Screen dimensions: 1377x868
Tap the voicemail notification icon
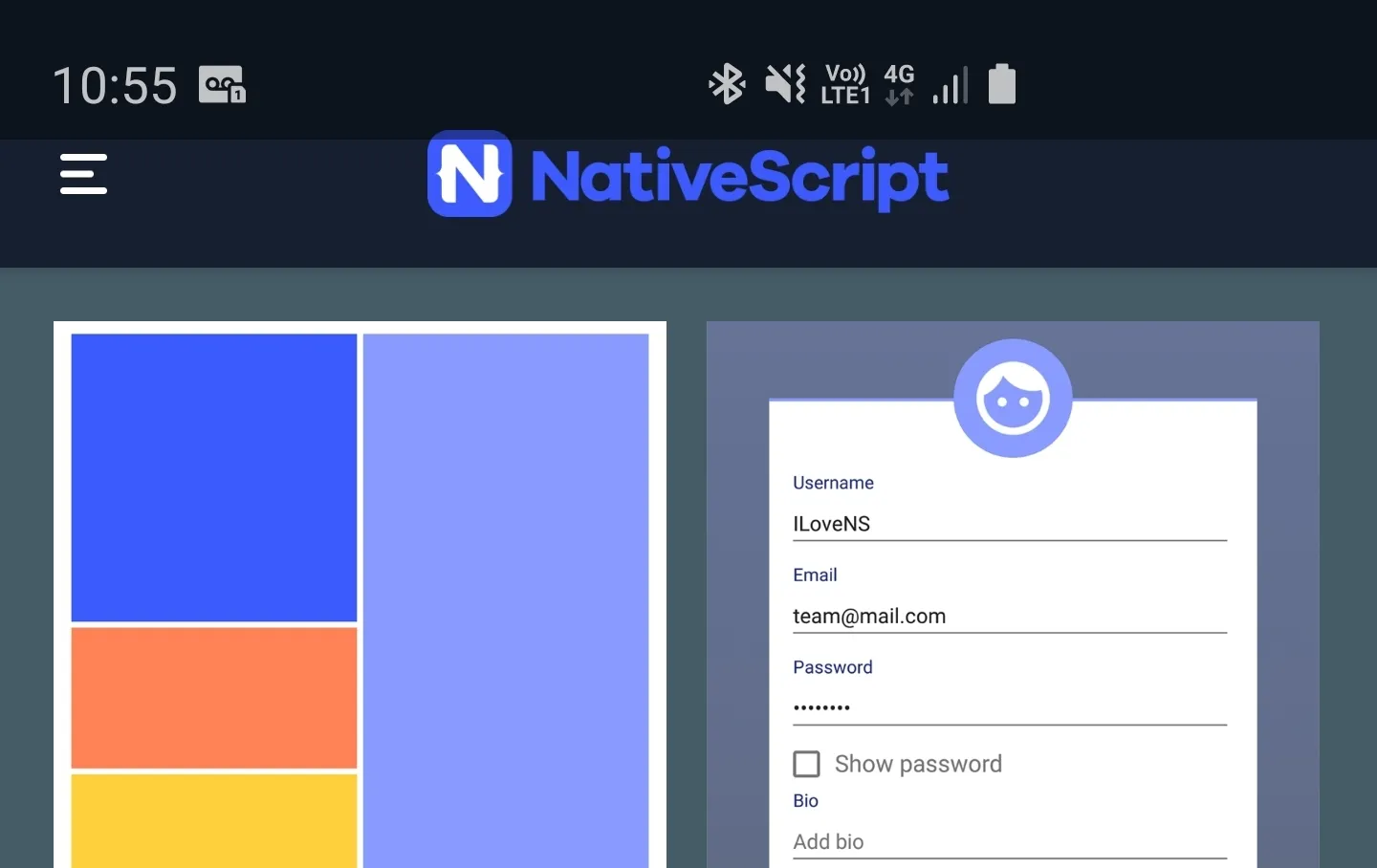click(x=222, y=84)
